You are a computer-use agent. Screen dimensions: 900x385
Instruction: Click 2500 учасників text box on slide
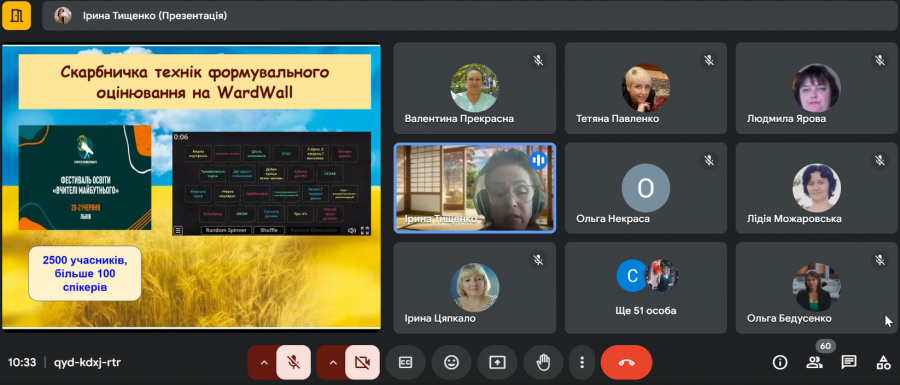tap(85, 274)
